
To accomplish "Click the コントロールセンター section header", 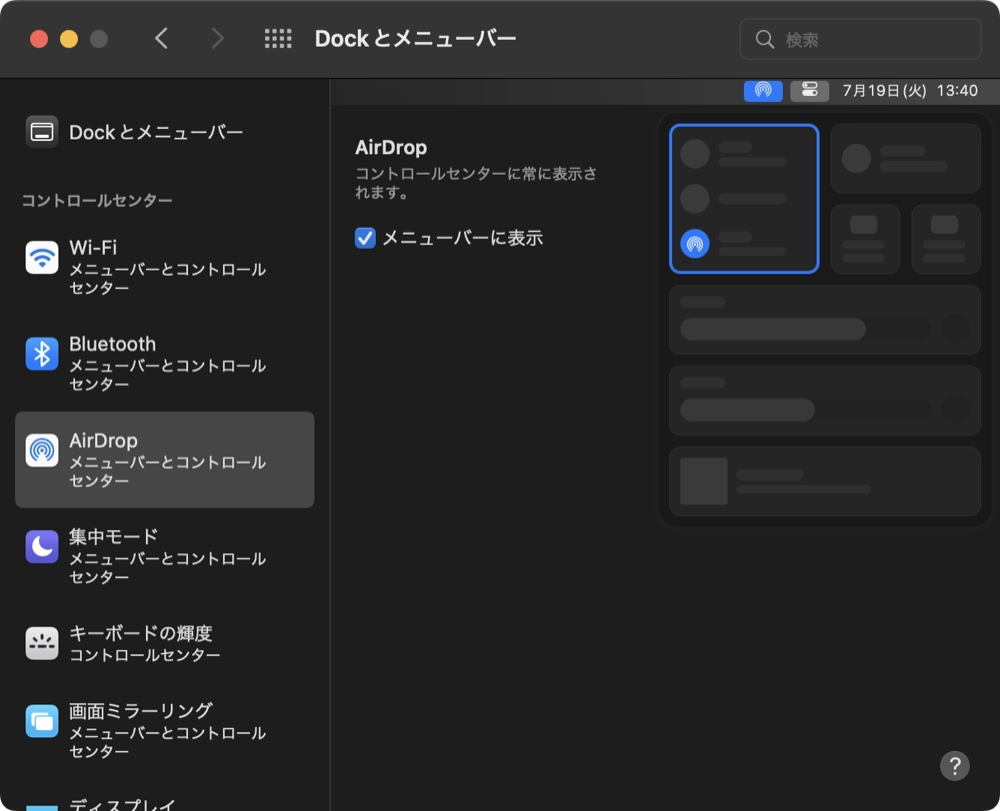I will click(97, 201).
